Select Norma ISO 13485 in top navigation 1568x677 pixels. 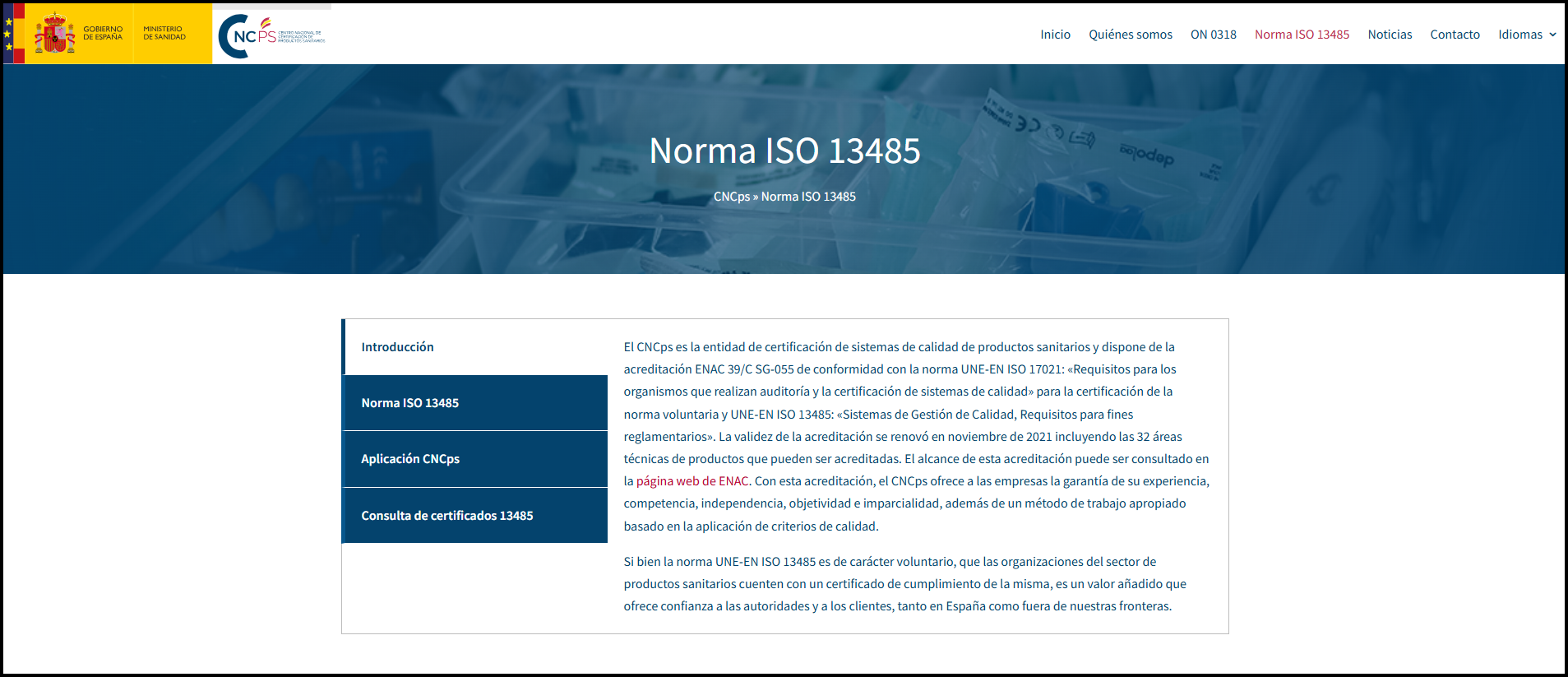click(x=1302, y=35)
